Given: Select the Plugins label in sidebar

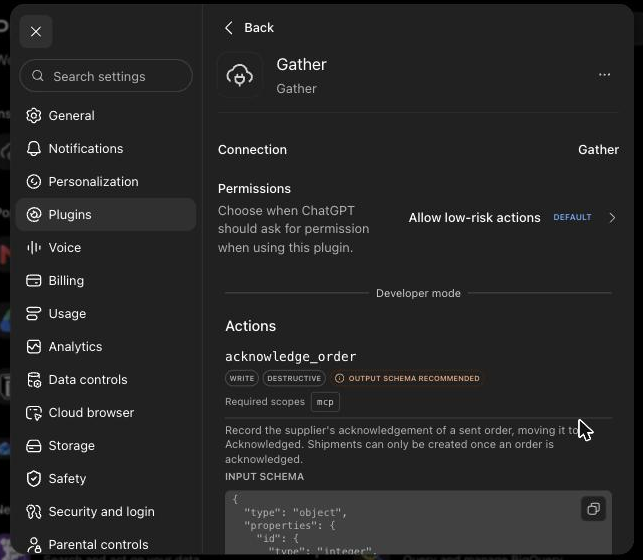Looking at the screenshot, I should (70, 215).
